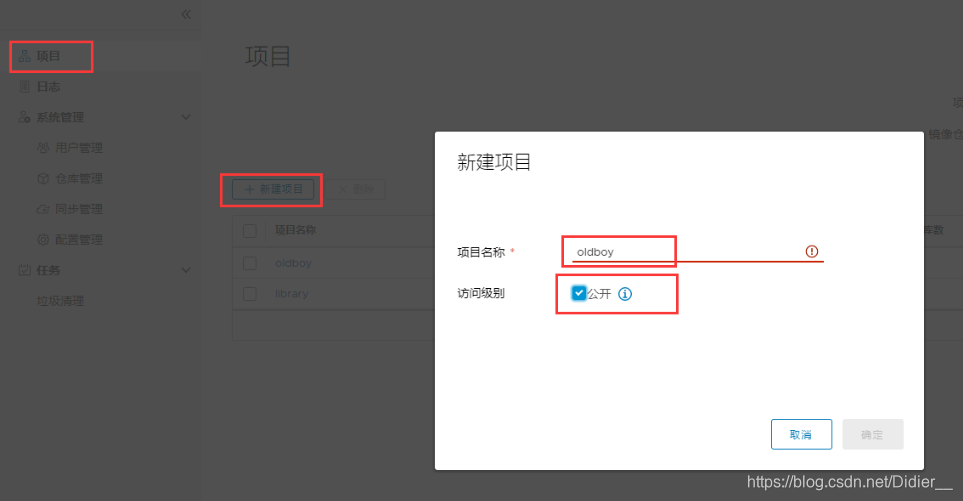Sort by 项目名称 column header
The image size is (963, 501).
click(295, 230)
